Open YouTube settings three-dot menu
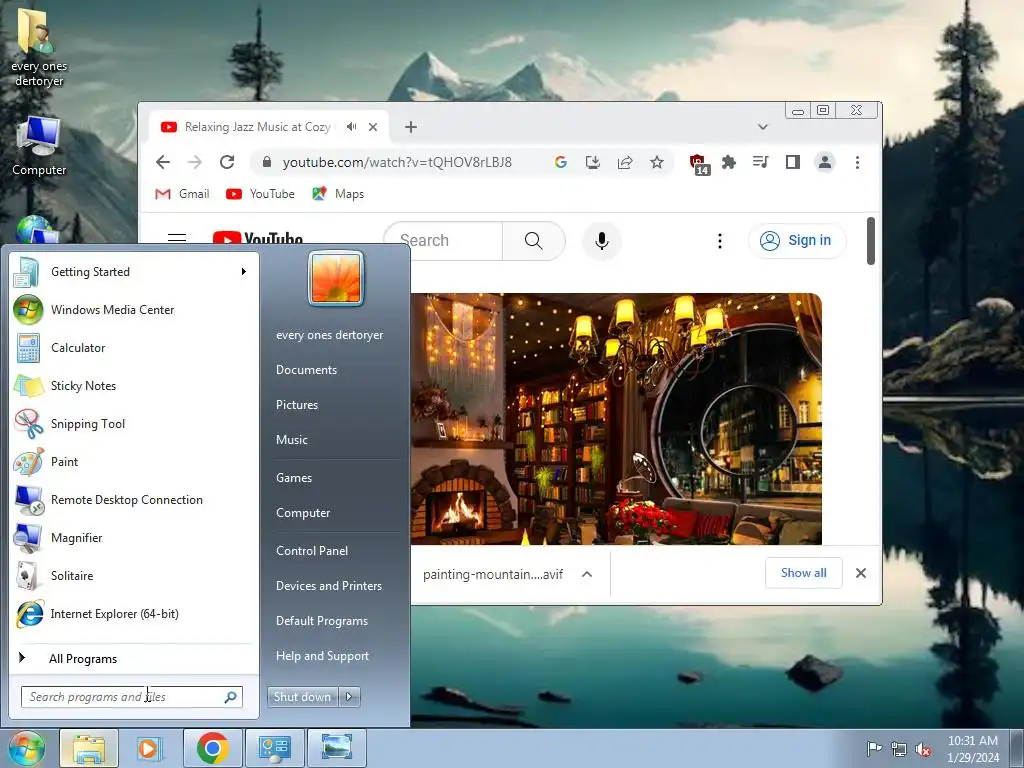 tap(720, 241)
